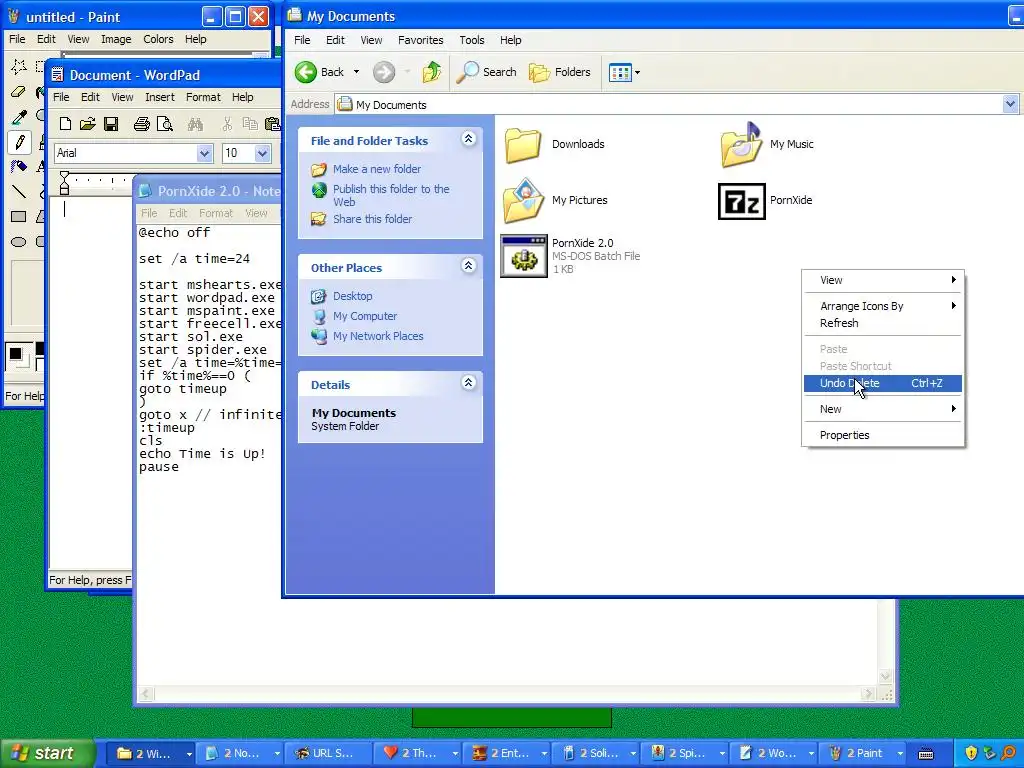This screenshot has width=1024, height=768.
Task: Select the PornXide 2.0 batch file icon
Action: [x=524, y=256]
